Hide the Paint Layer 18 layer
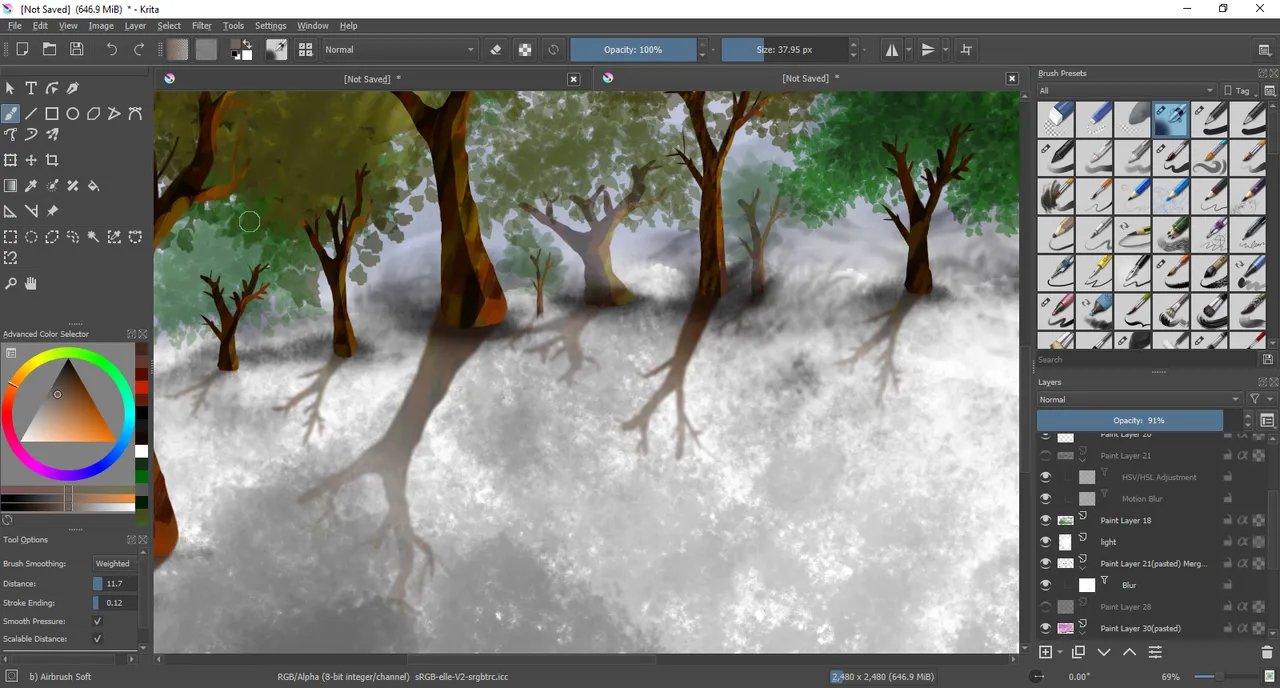This screenshot has height=688, width=1280. pyautogui.click(x=1046, y=520)
